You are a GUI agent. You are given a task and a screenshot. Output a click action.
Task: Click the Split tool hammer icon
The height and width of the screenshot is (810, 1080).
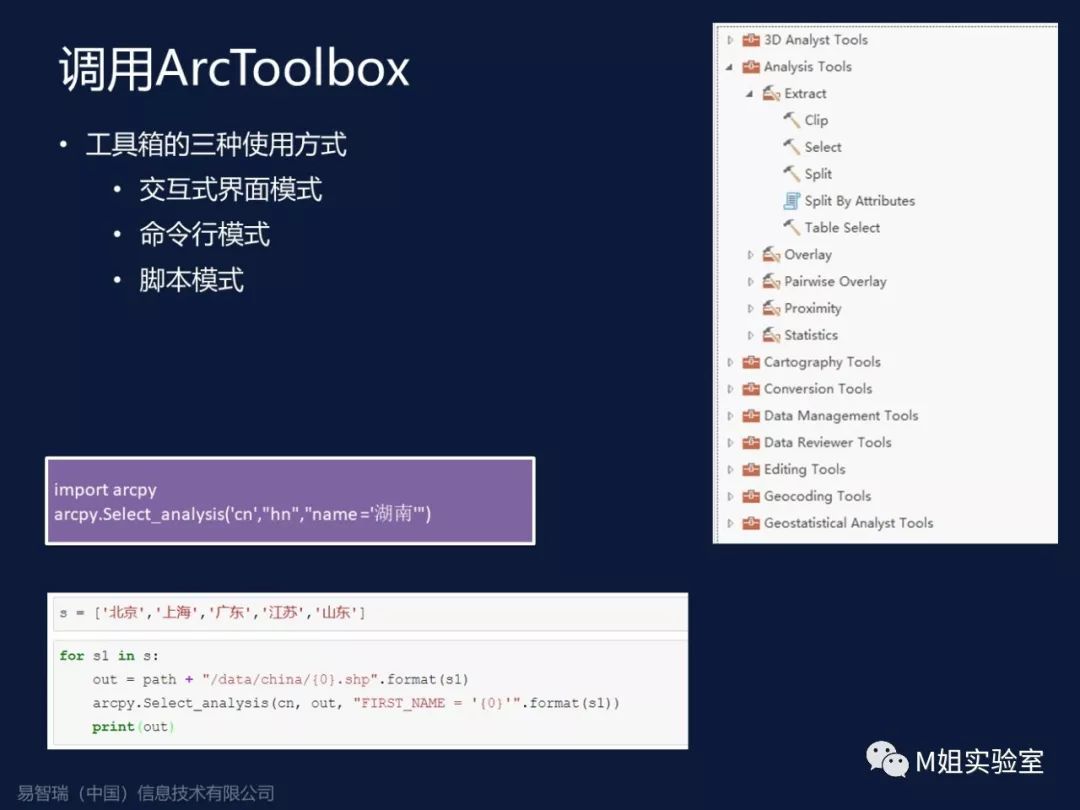(791, 174)
